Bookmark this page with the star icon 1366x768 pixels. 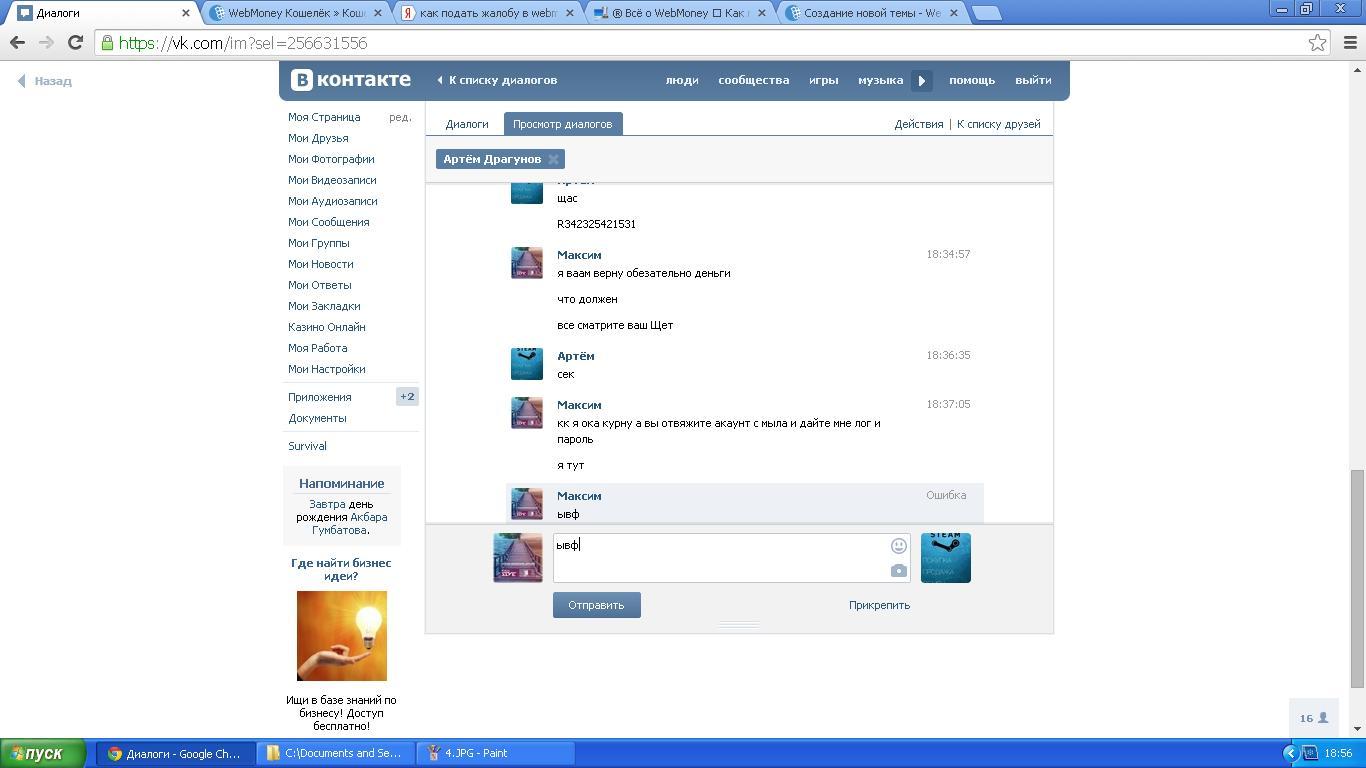click(1318, 43)
